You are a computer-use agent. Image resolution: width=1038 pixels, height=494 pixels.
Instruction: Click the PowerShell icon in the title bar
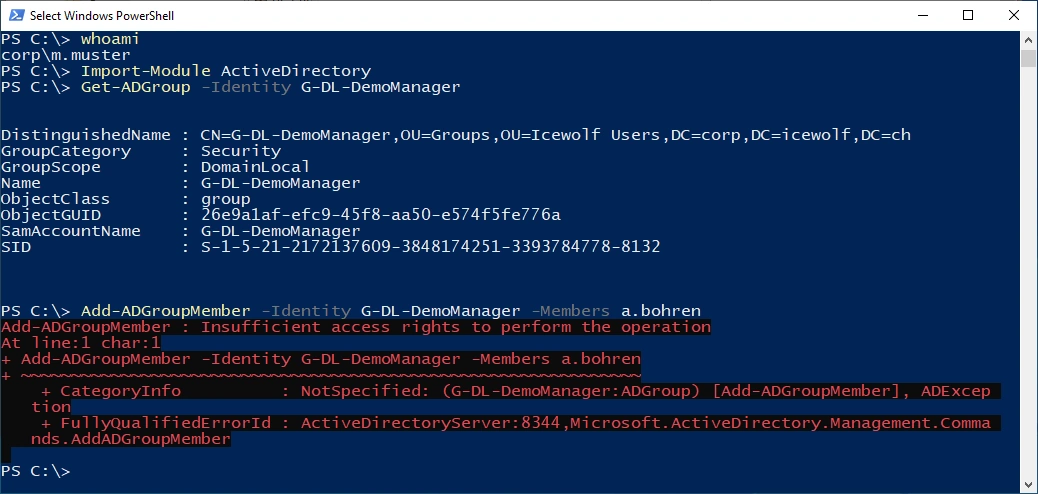coord(14,15)
